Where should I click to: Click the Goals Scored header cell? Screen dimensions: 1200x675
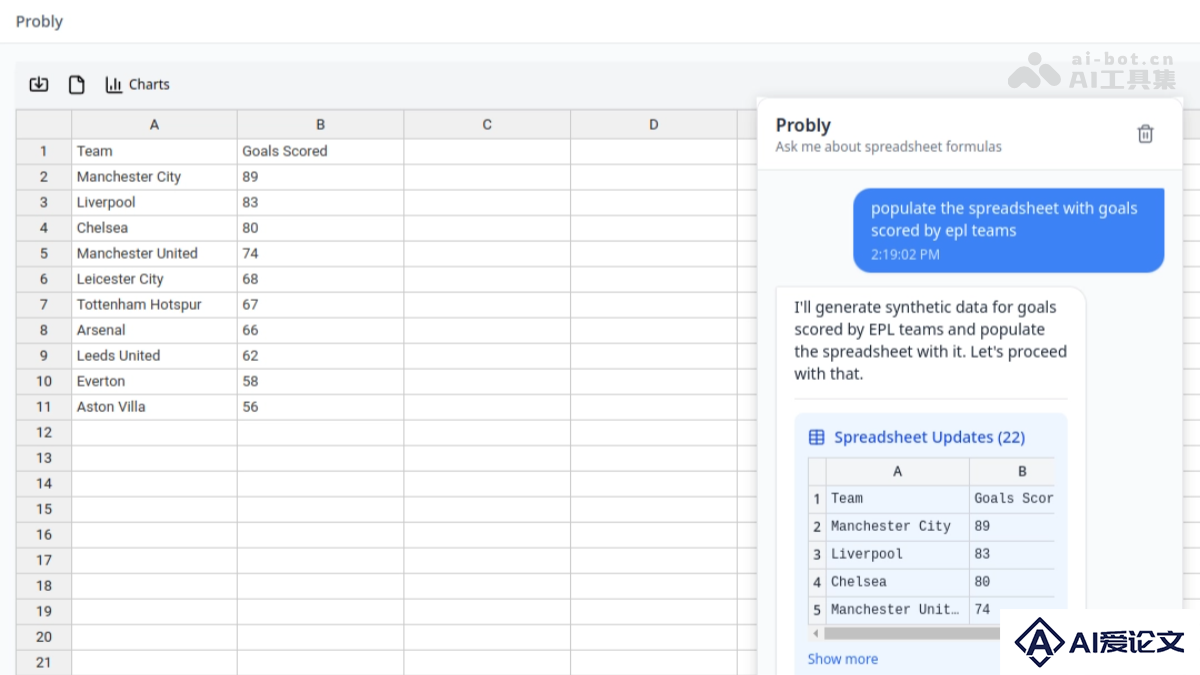click(320, 151)
